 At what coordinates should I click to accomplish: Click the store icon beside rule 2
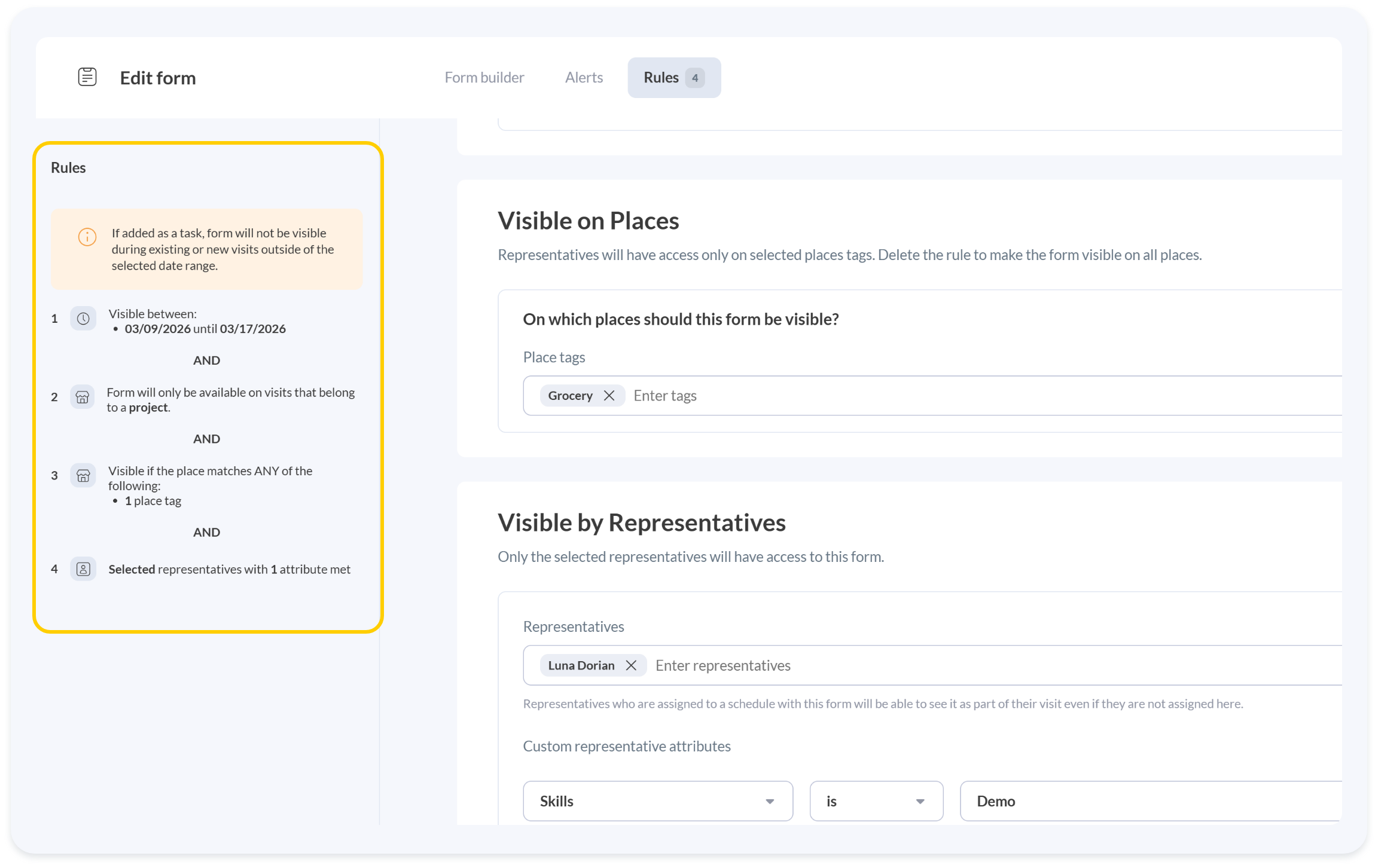pos(83,398)
